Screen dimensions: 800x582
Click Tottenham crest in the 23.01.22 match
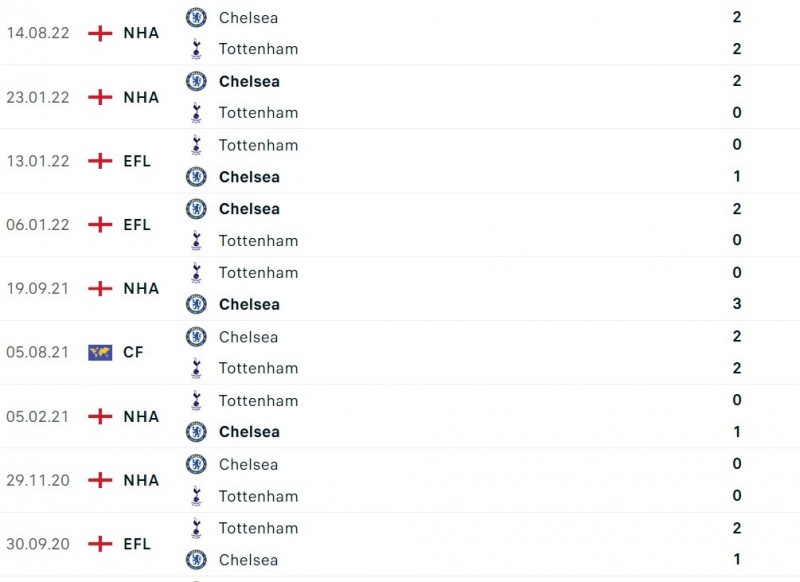tap(196, 113)
